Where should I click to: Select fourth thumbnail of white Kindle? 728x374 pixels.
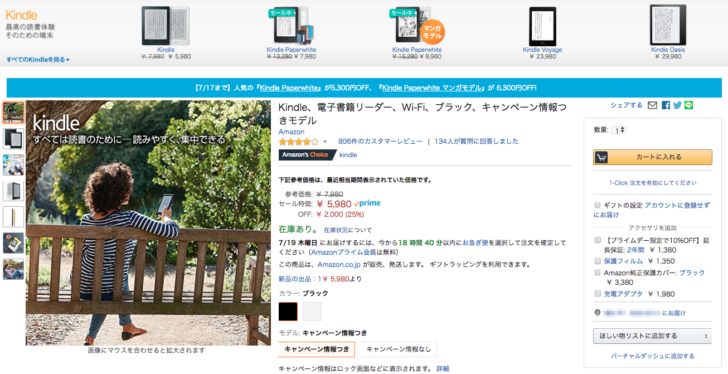[x=13, y=191]
